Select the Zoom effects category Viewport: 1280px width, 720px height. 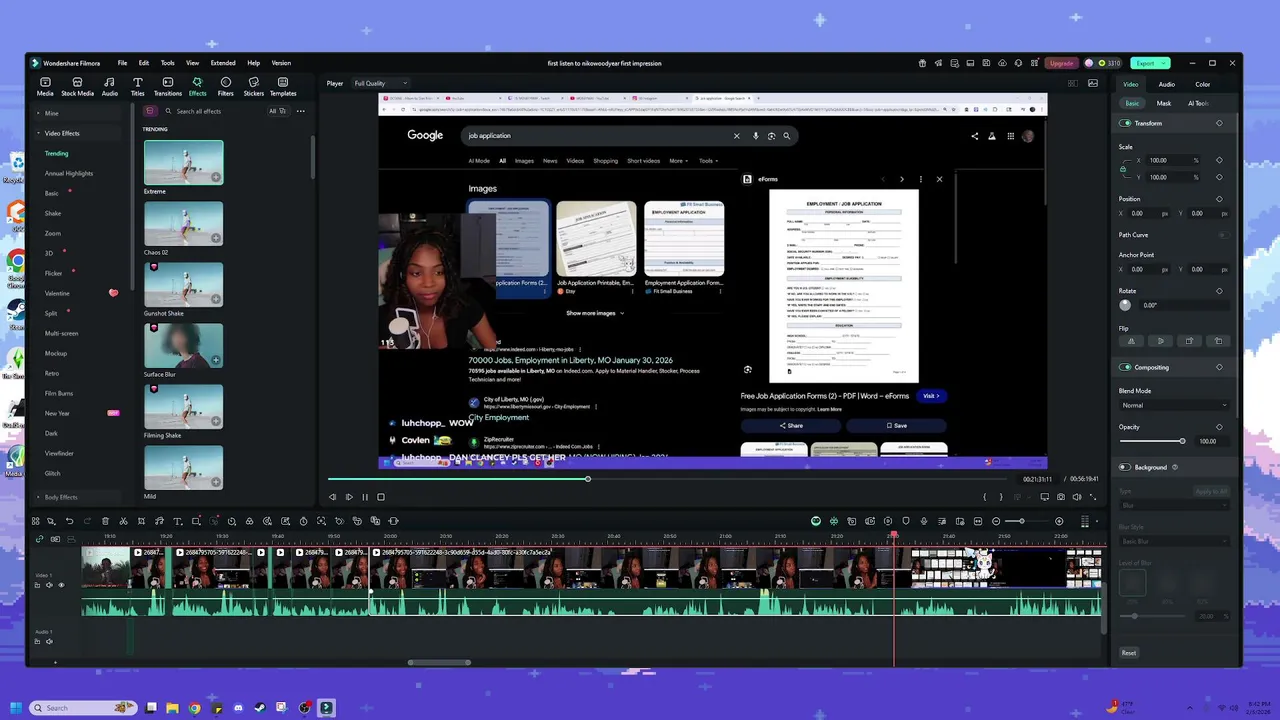53,233
